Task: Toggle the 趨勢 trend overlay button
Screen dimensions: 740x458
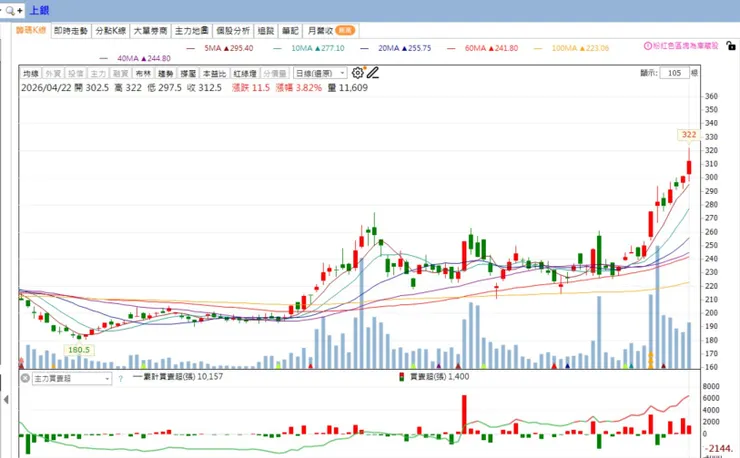Action: [166, 73]
